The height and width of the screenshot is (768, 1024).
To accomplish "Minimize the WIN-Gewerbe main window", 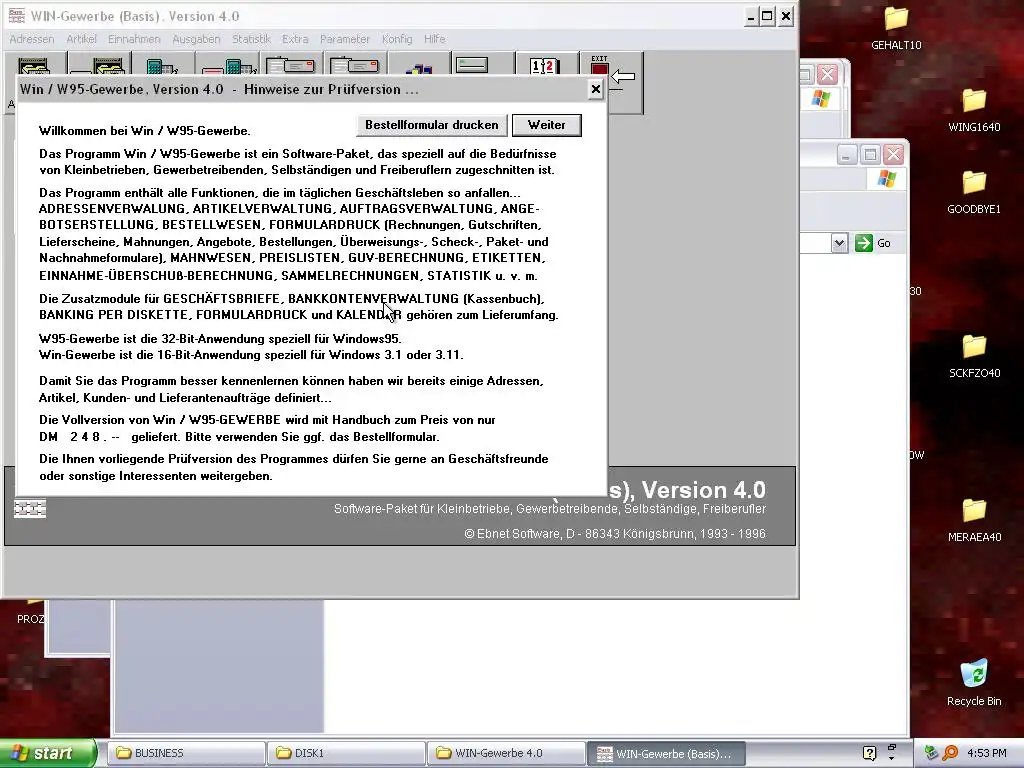I will point(751,16).
